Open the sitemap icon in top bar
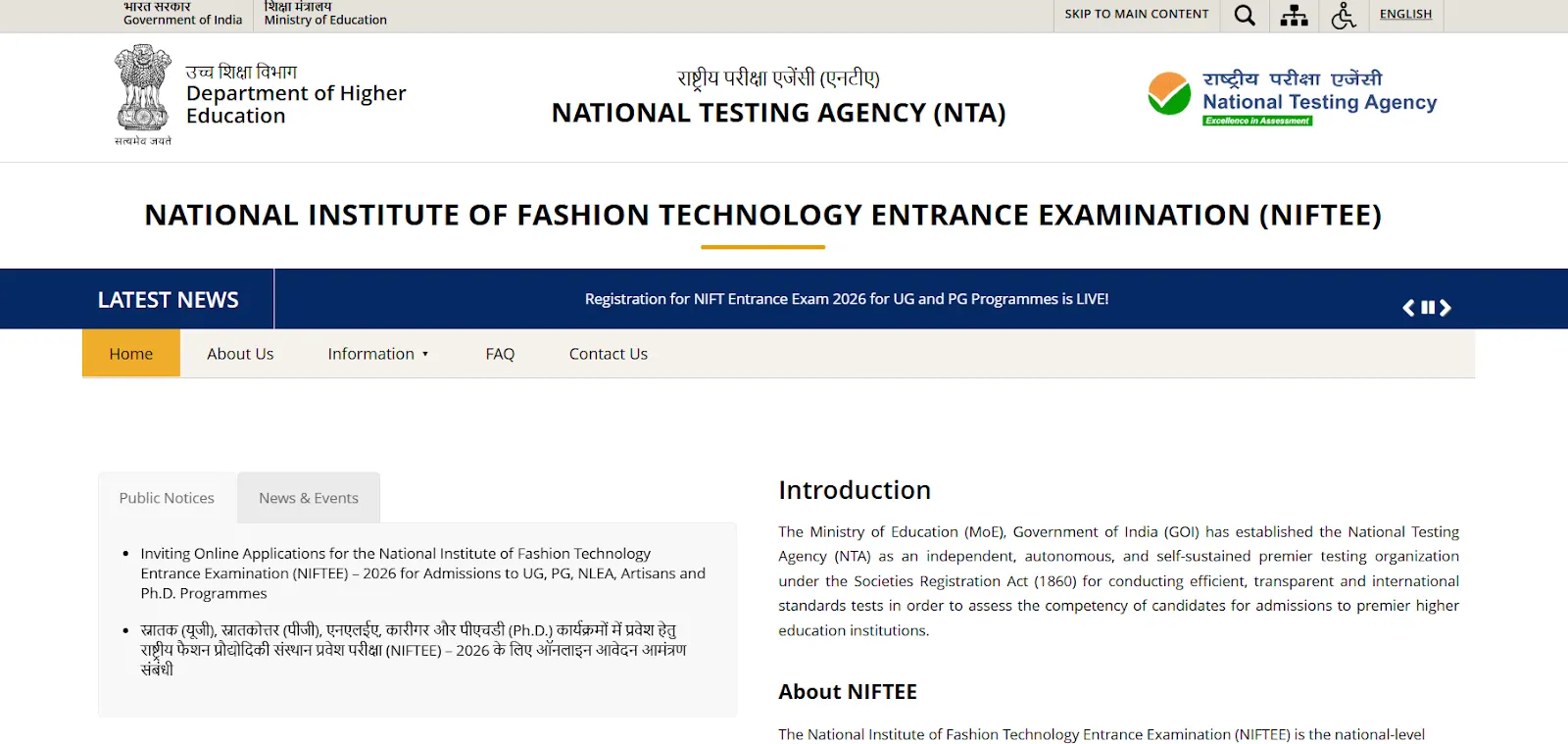This screenshot has width=1568, height=744. pos(1294,16)
